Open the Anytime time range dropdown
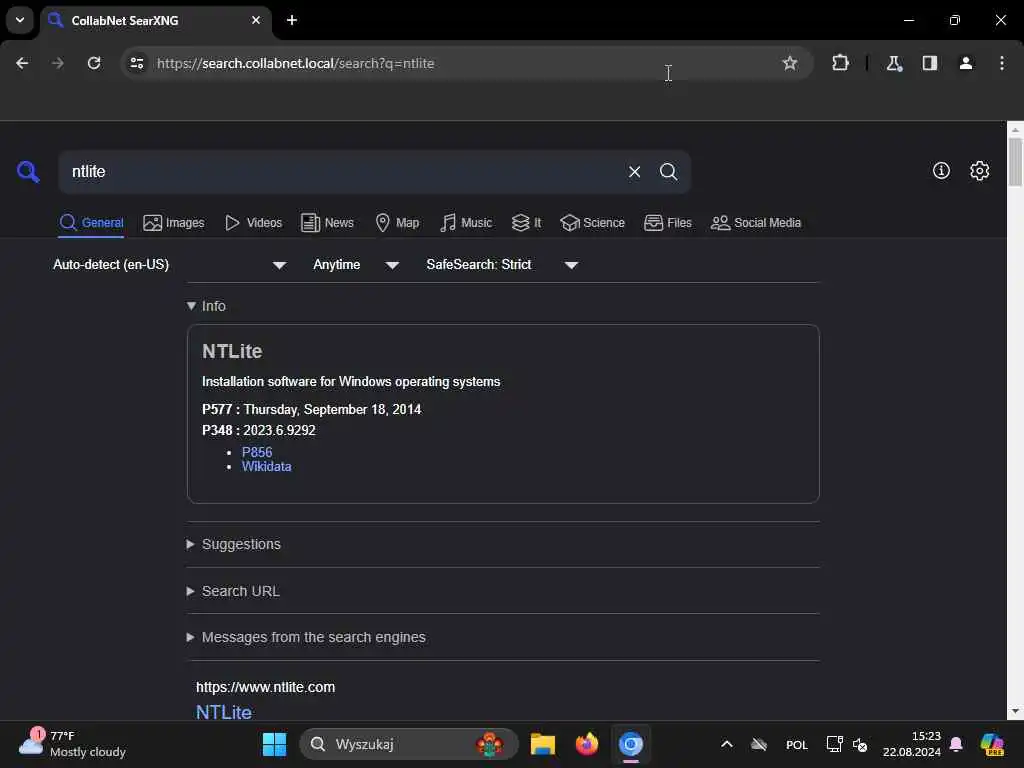Viewport: 1024px width, 768px height. (x=356, y=264)
